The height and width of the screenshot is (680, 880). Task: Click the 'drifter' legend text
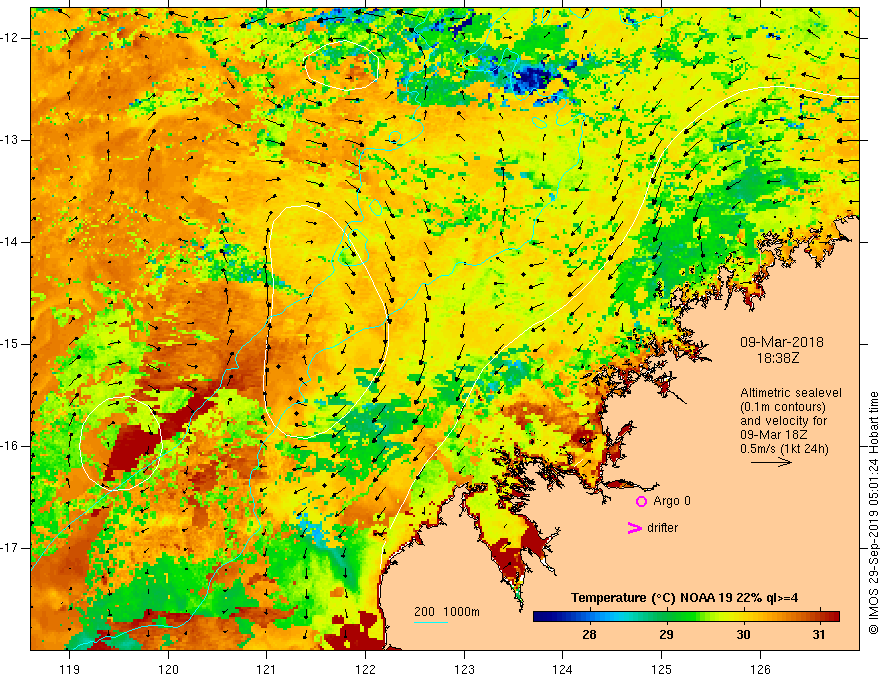coord(662,528)
